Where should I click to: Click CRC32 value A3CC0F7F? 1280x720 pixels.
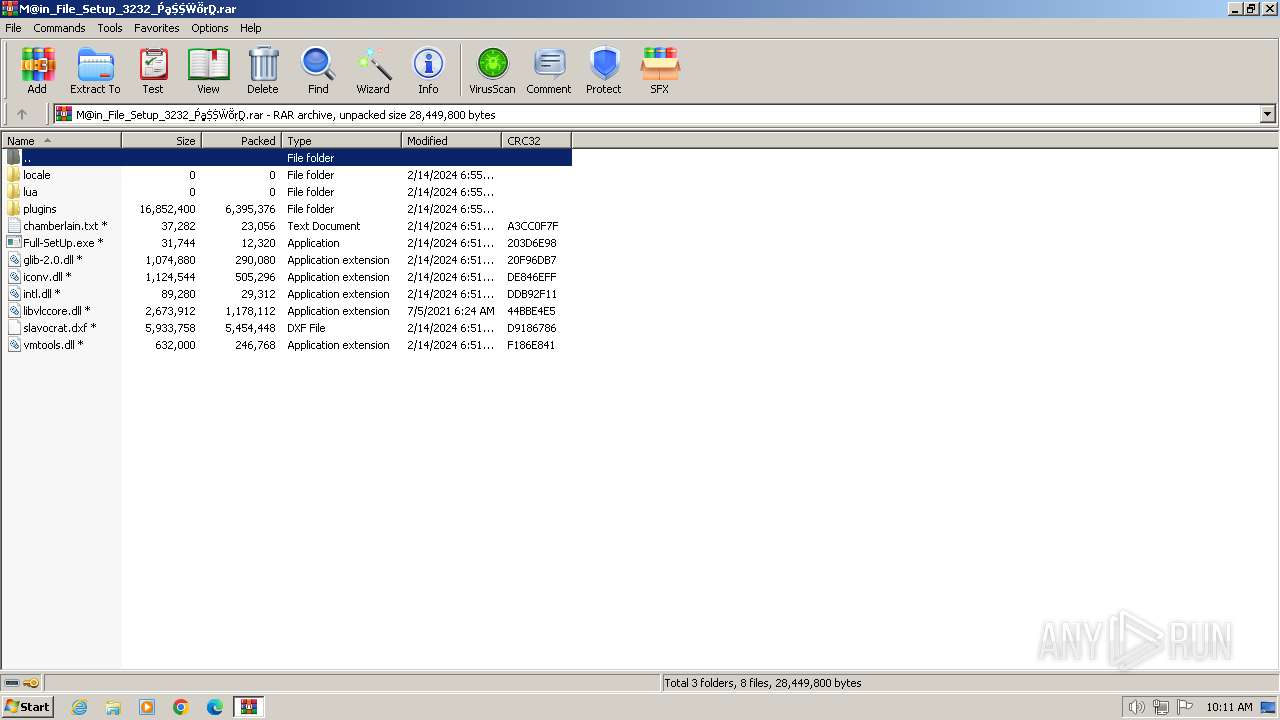click(533, 226)
